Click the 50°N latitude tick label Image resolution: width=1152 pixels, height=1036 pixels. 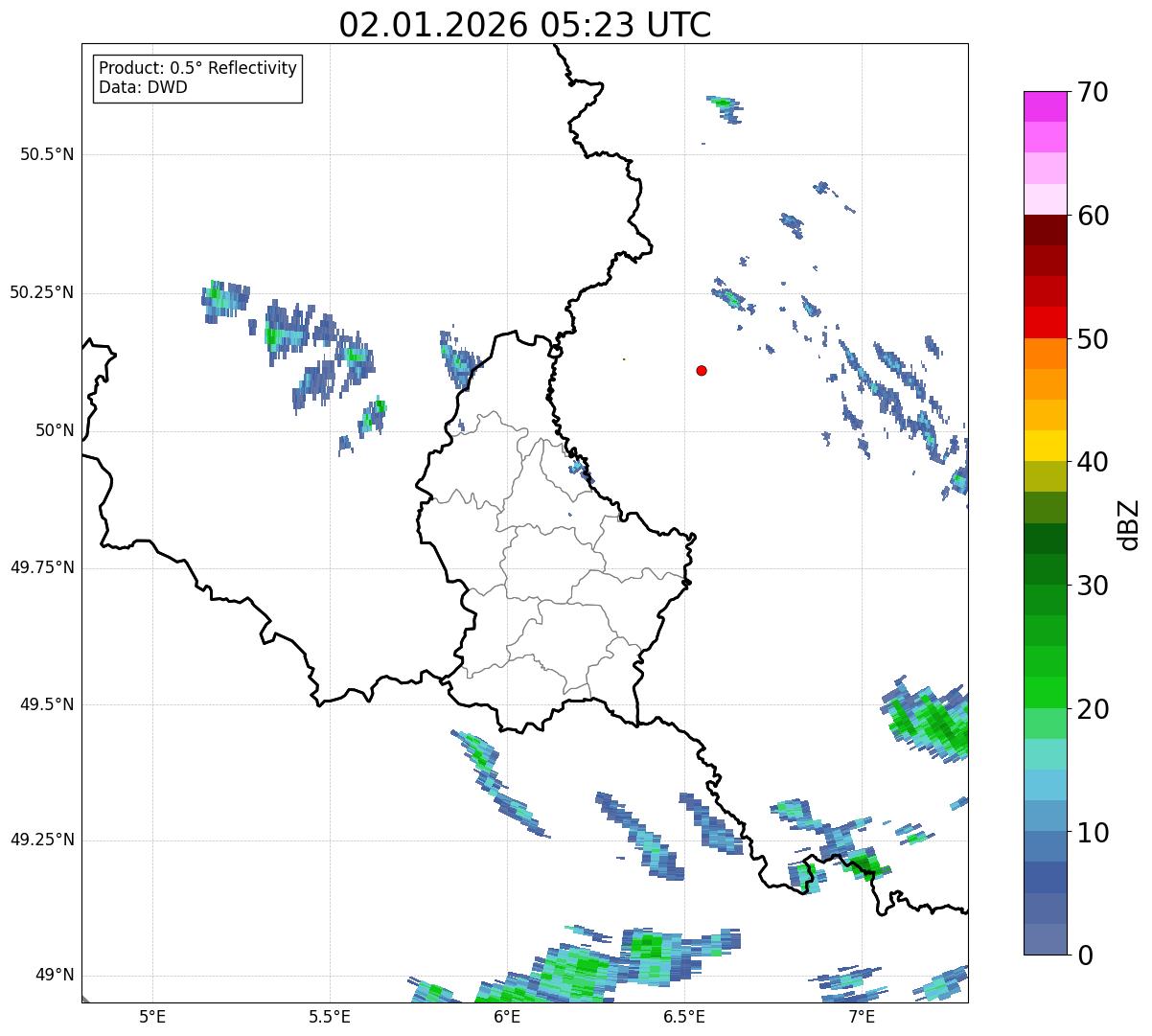click(55, 430)
